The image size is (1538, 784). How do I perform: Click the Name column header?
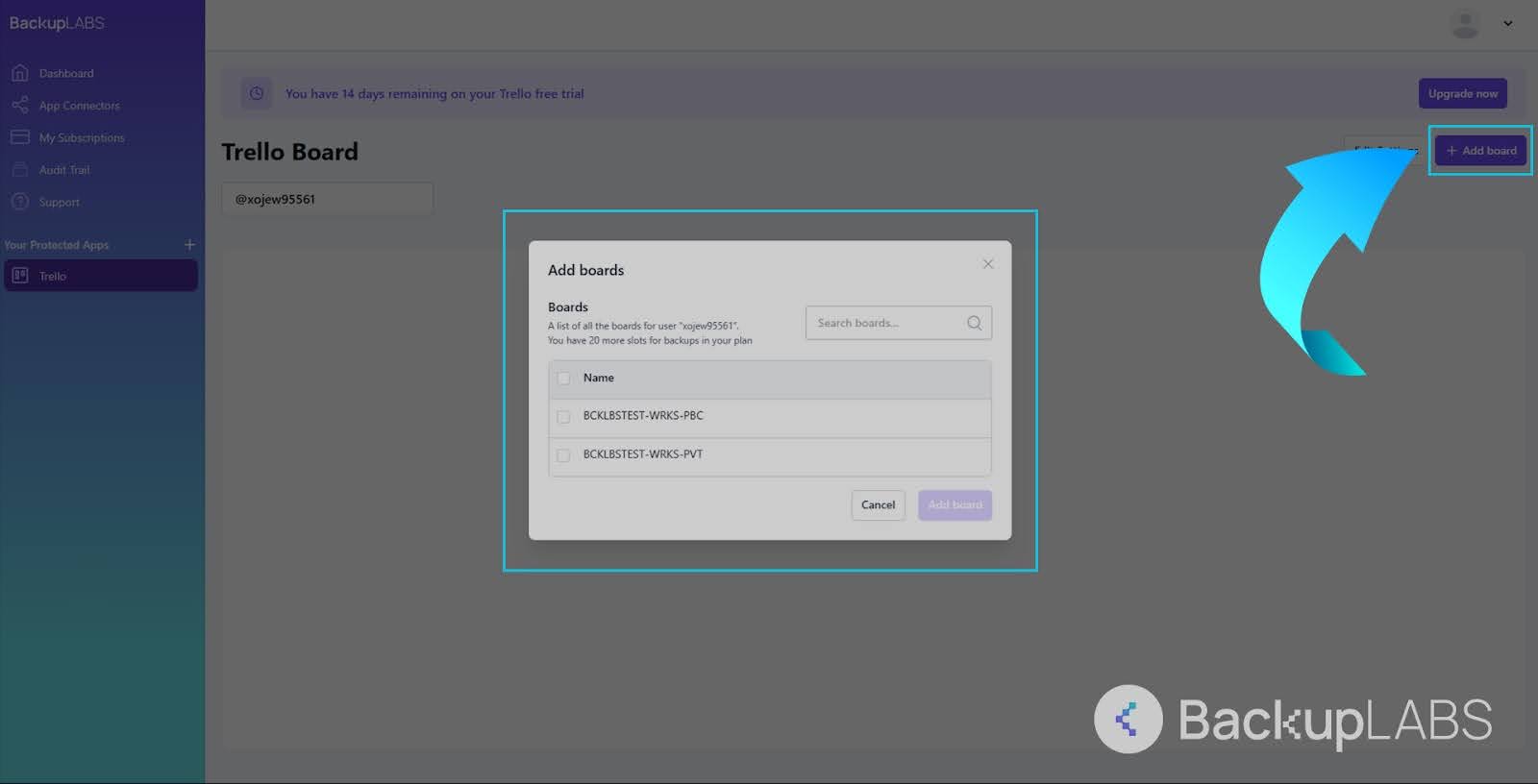click(x=598, y=378)
